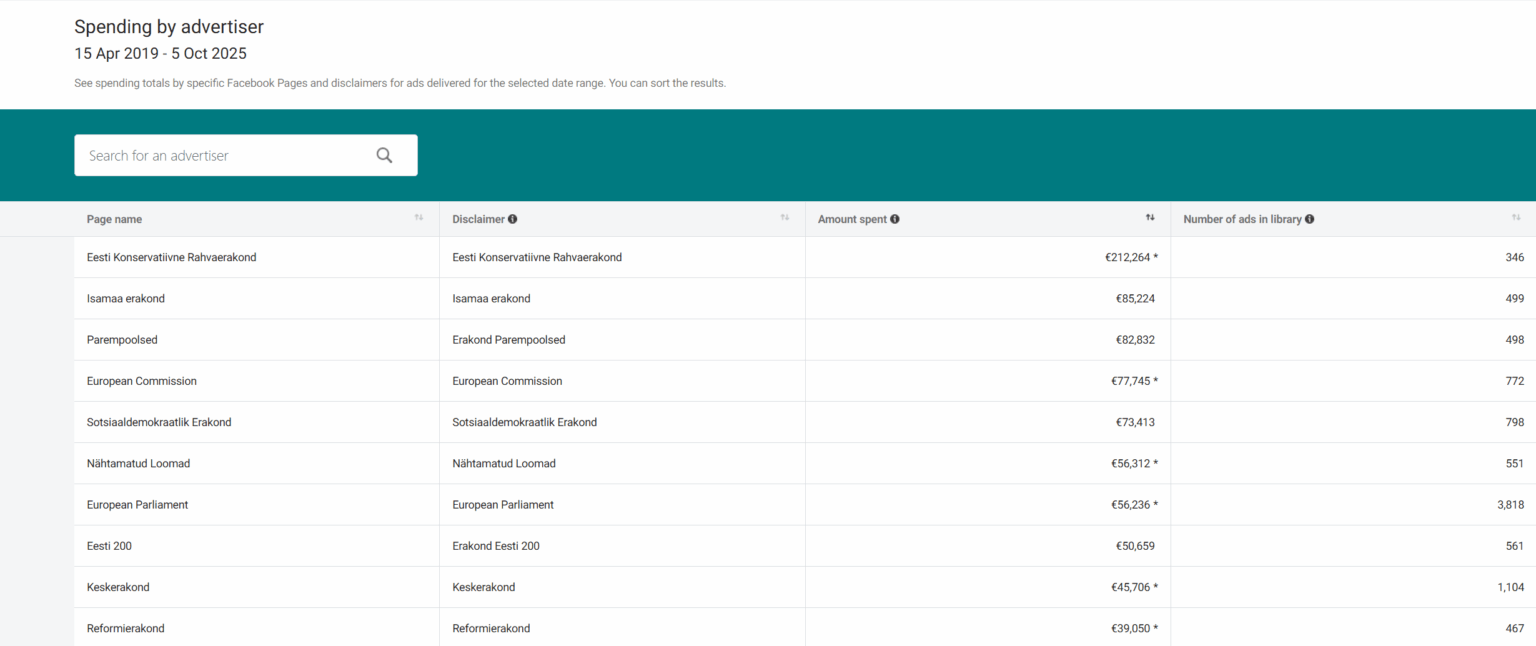Select amount €56,312 cell
Viewport: 1536px width, 646px height.
[988, 463]
